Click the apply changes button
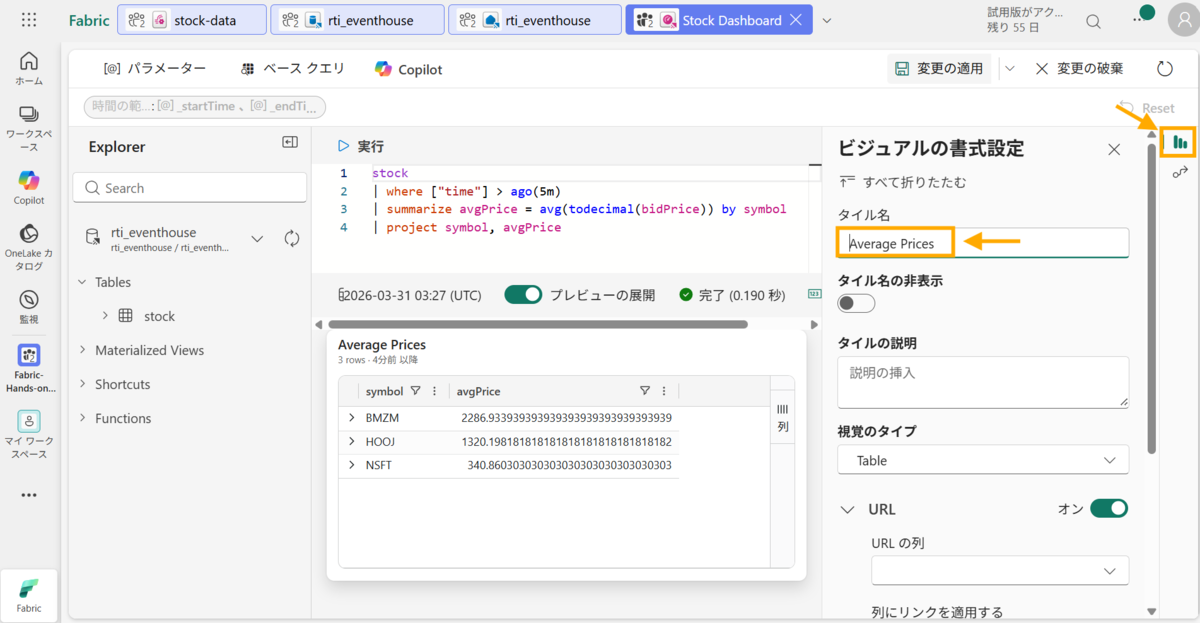1200x623 pixels. click(939, 68)
